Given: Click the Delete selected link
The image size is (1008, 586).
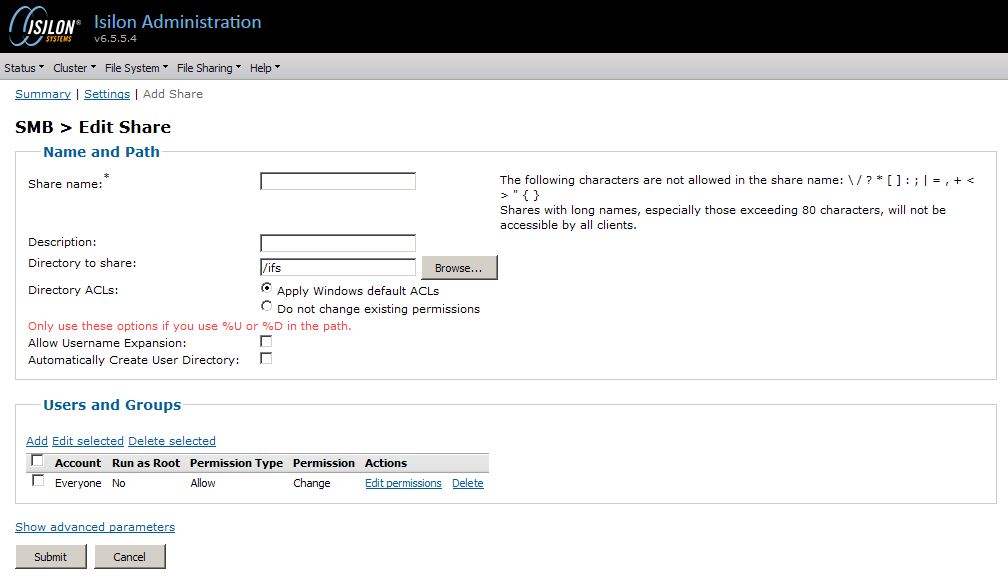Looking at the screenshot, I should point(172,441).
